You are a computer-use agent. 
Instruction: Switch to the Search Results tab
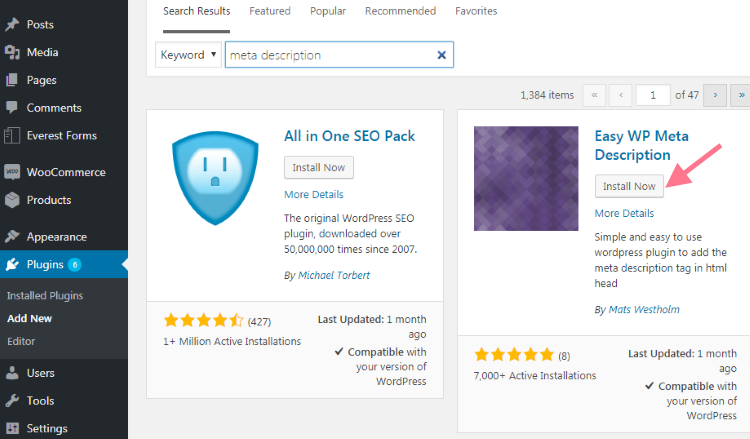click(197, 11)
